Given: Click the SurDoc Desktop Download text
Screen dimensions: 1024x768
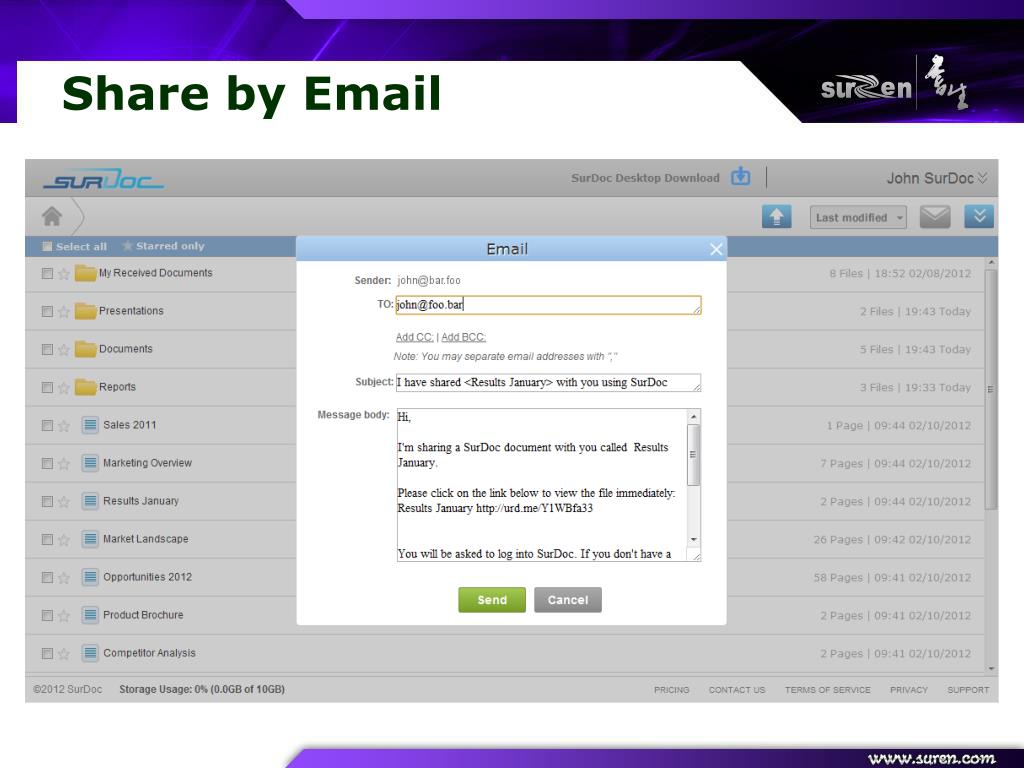Looking at the screenshot, I should click(x=645, y=178).
